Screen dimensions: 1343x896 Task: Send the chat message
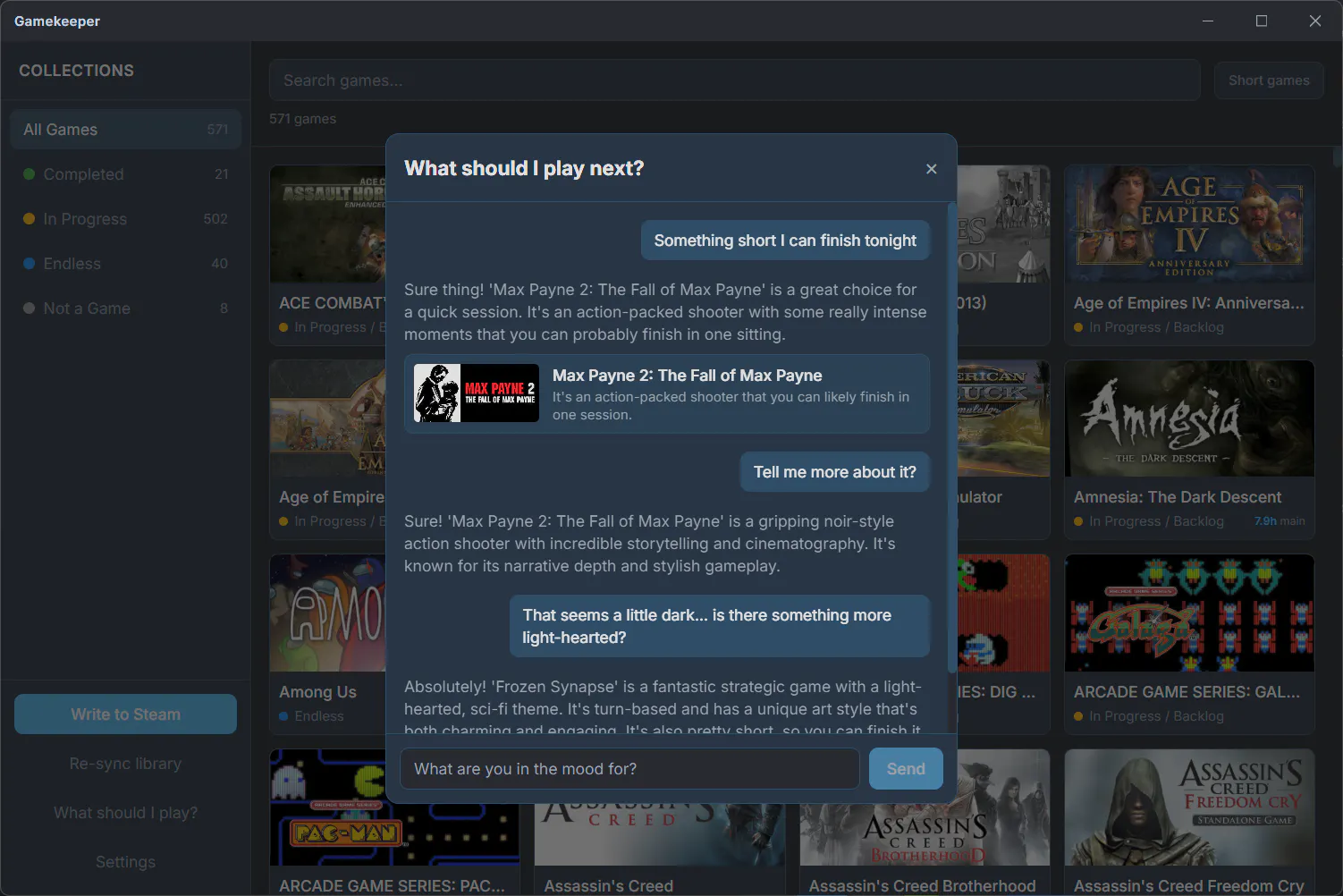pyautogui.click(x=906, y=769)
